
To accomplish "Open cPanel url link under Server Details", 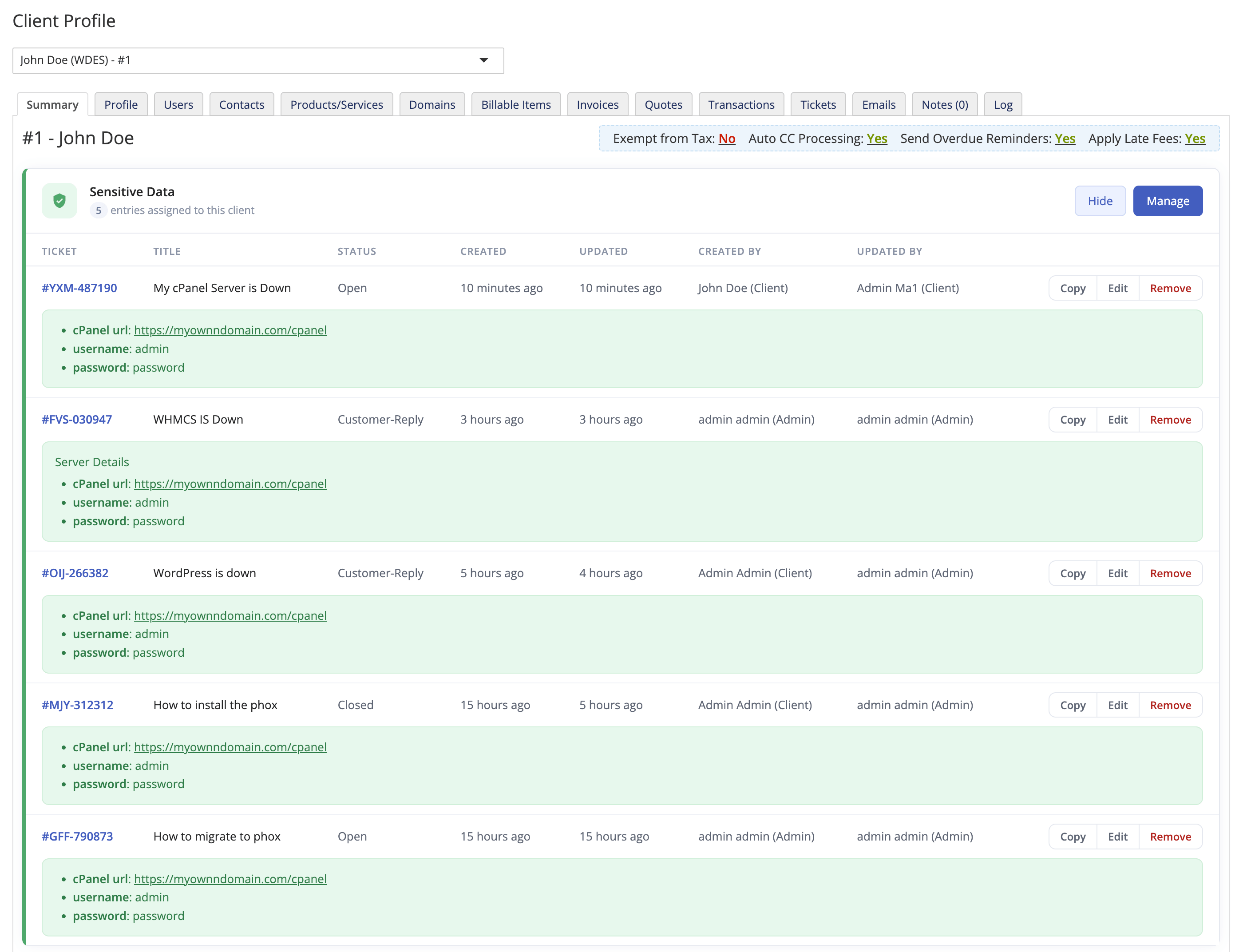I will 230,484.
